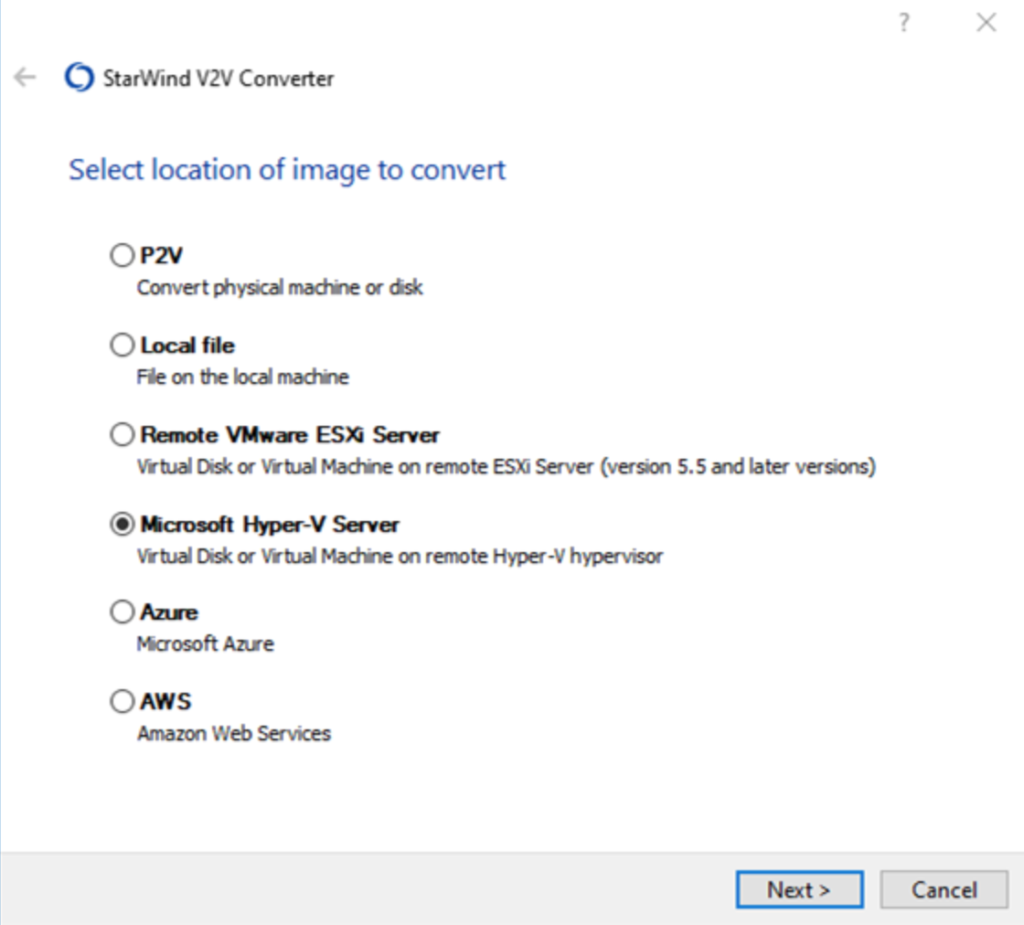
Task: Click the 'Convert physical machine or disk' description
Action: click(x=280, y=288)
